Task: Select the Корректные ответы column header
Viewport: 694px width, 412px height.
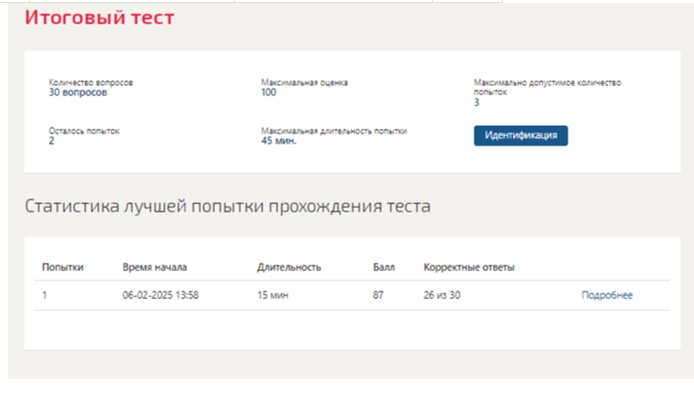Action: coord(469,267)
